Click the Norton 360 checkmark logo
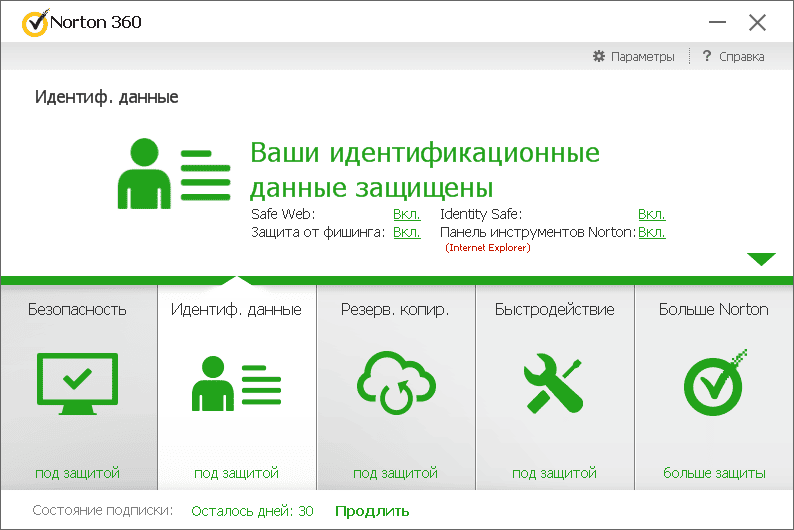 pyautogui.click(x=35, y=23)
